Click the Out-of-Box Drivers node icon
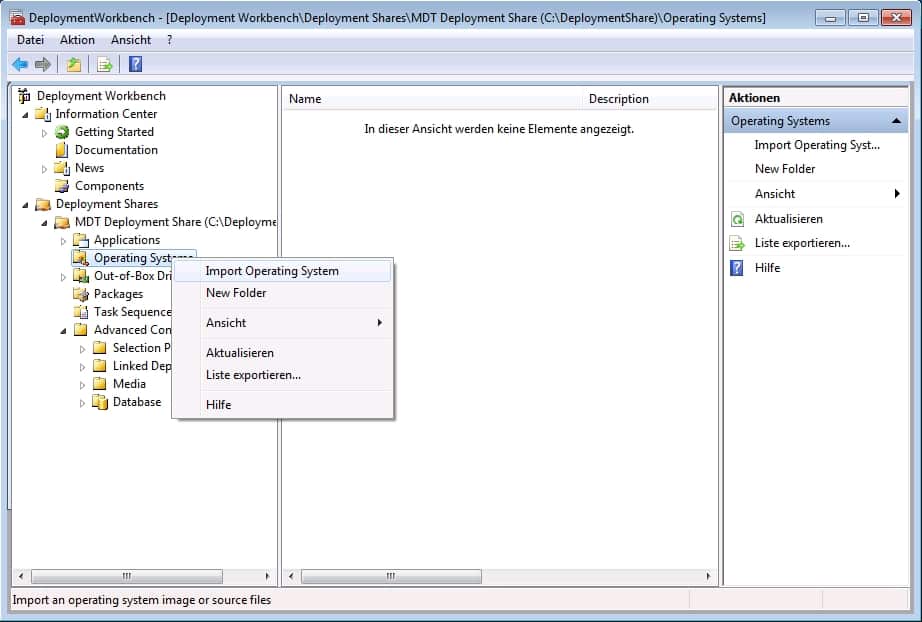The width and height of the screenshot is (922, 622). click(x=81, y=276)
